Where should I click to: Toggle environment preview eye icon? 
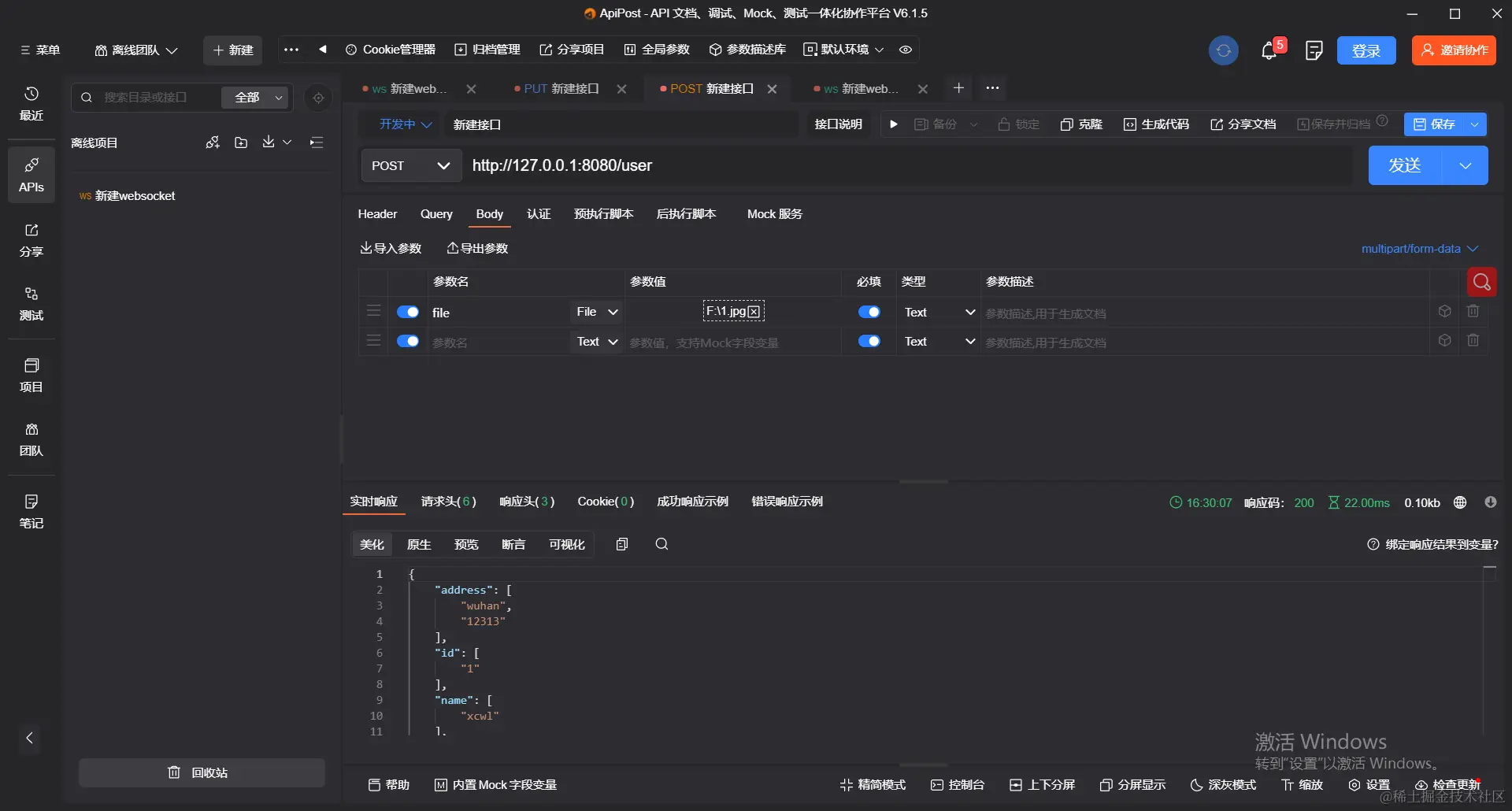pos(906,50)
